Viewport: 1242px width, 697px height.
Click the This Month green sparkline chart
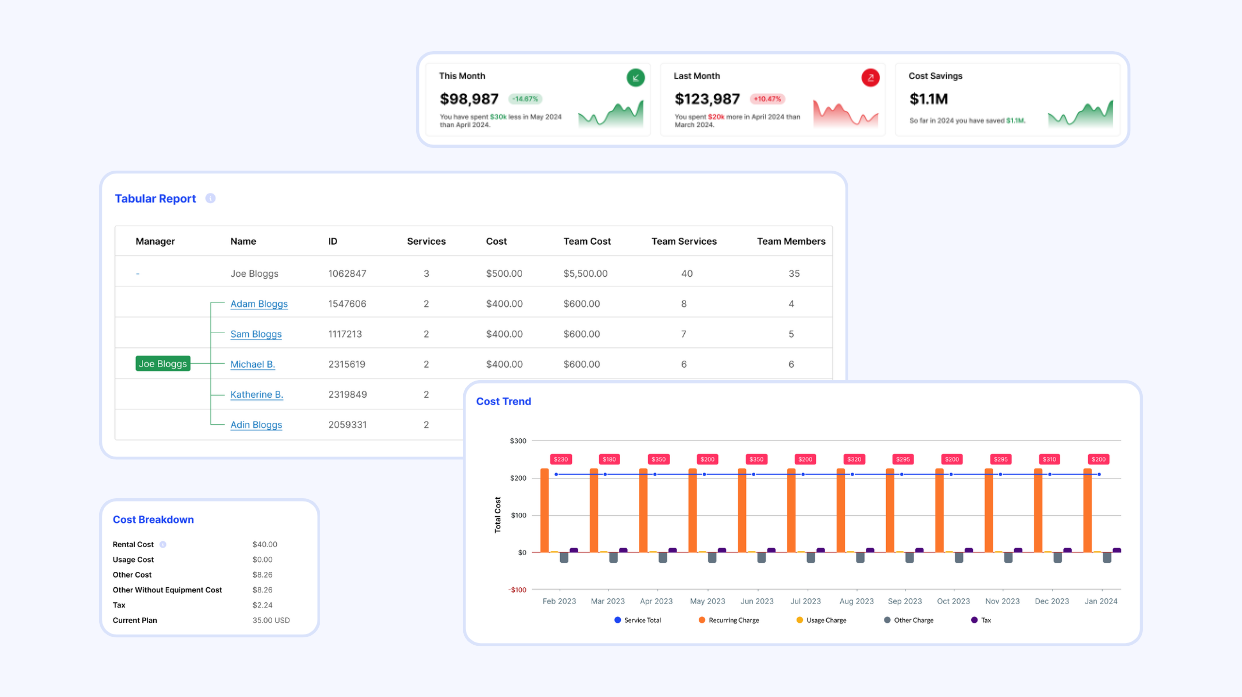tap(610, 115)
